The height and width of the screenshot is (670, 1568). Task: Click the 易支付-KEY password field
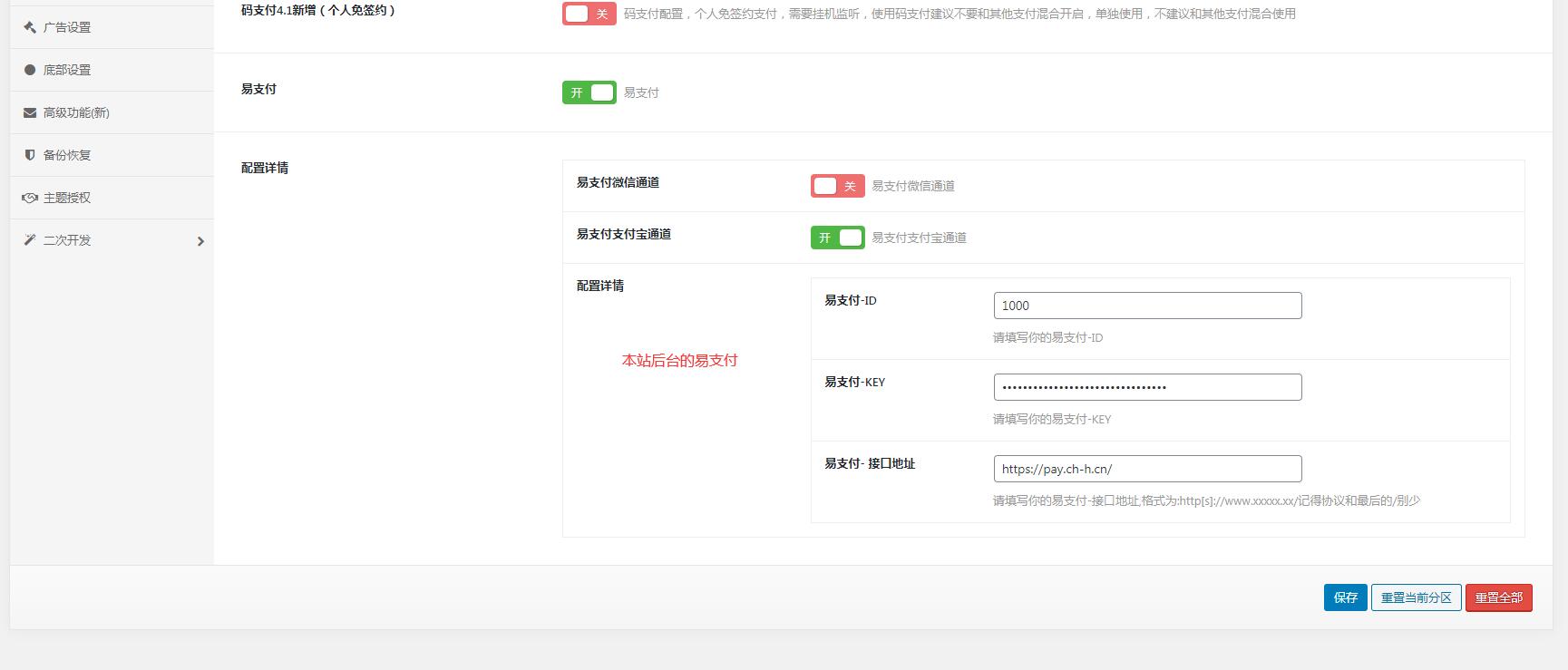(x=1148, y=387)
